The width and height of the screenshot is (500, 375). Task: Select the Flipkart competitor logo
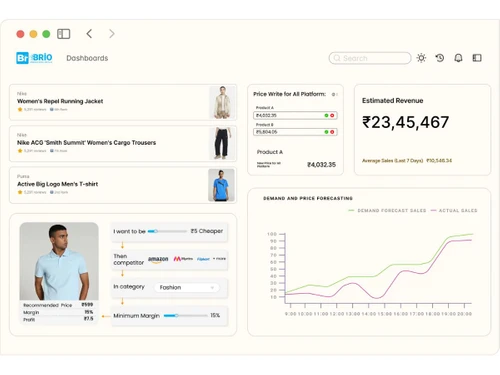pyautogui.click(x=203, y=259)
